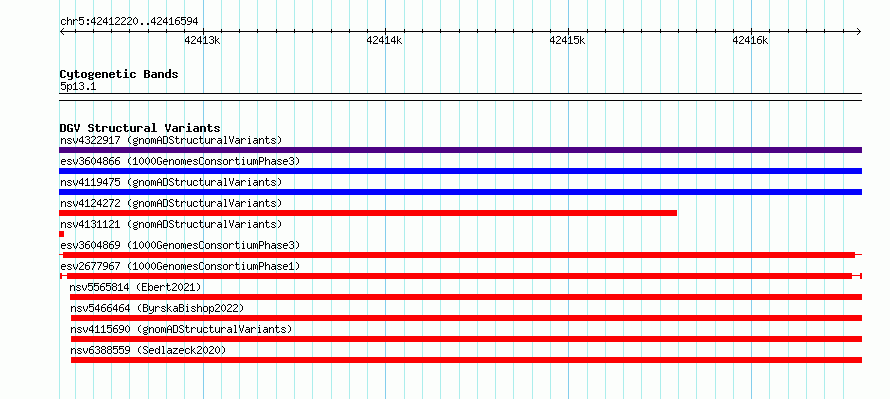The image size is (890, 399).
Task: Click the tiny red nsv4131121 marker
Action: pos(61,234)
